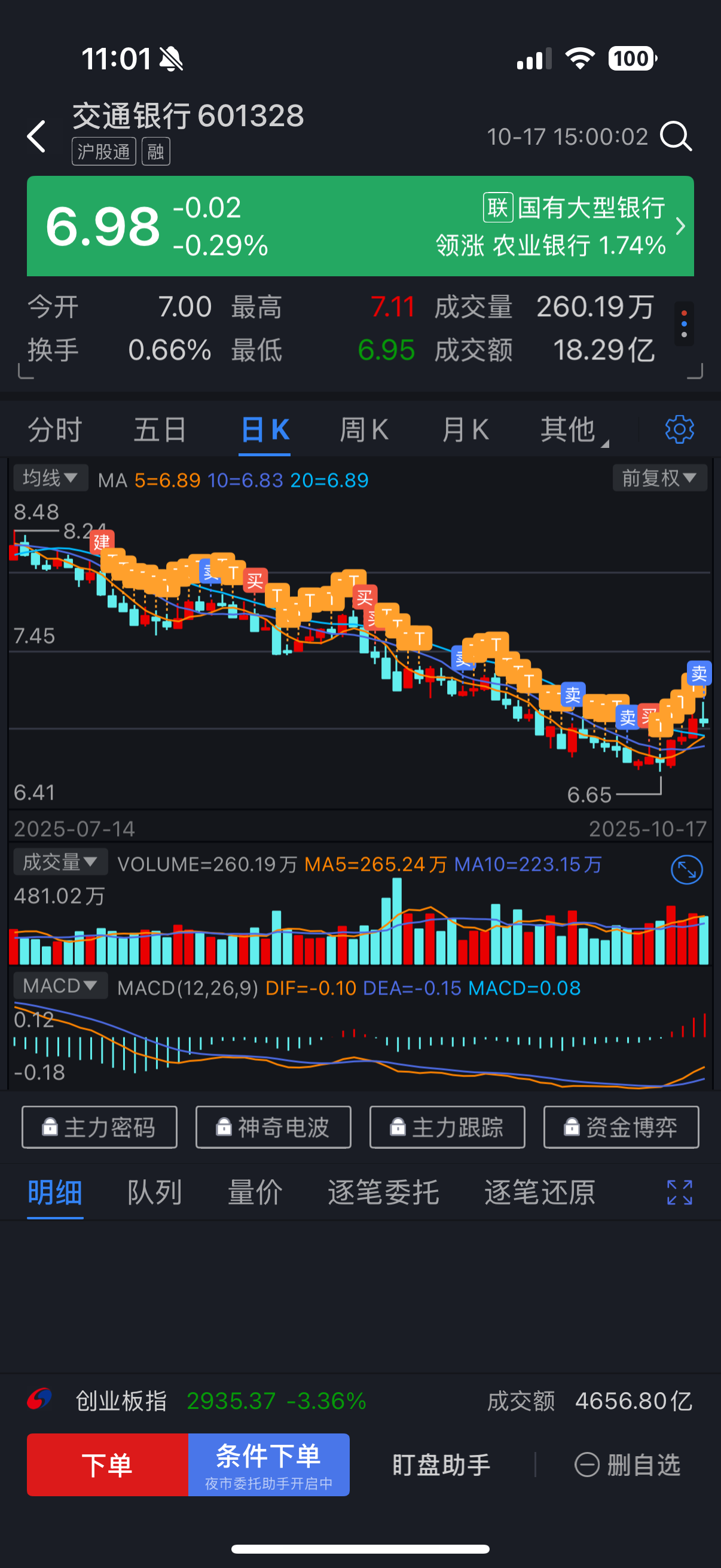Open 盯盘助手 watch assistant
Viewport: 721px width, 1568px height.
coord(441,1465)
